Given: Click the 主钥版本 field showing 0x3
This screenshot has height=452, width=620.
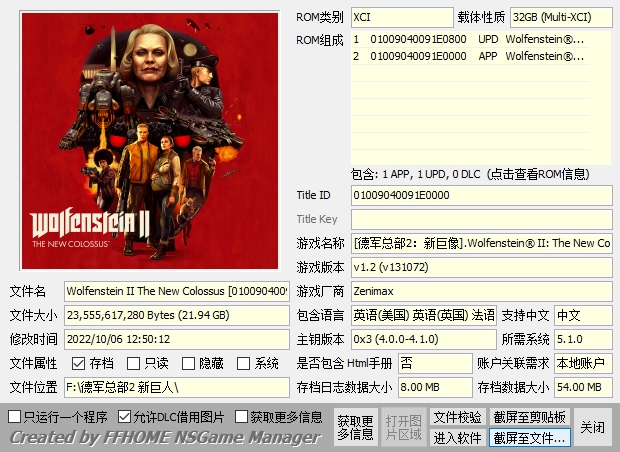Looking at the screenshot, I should click(423, 340).
